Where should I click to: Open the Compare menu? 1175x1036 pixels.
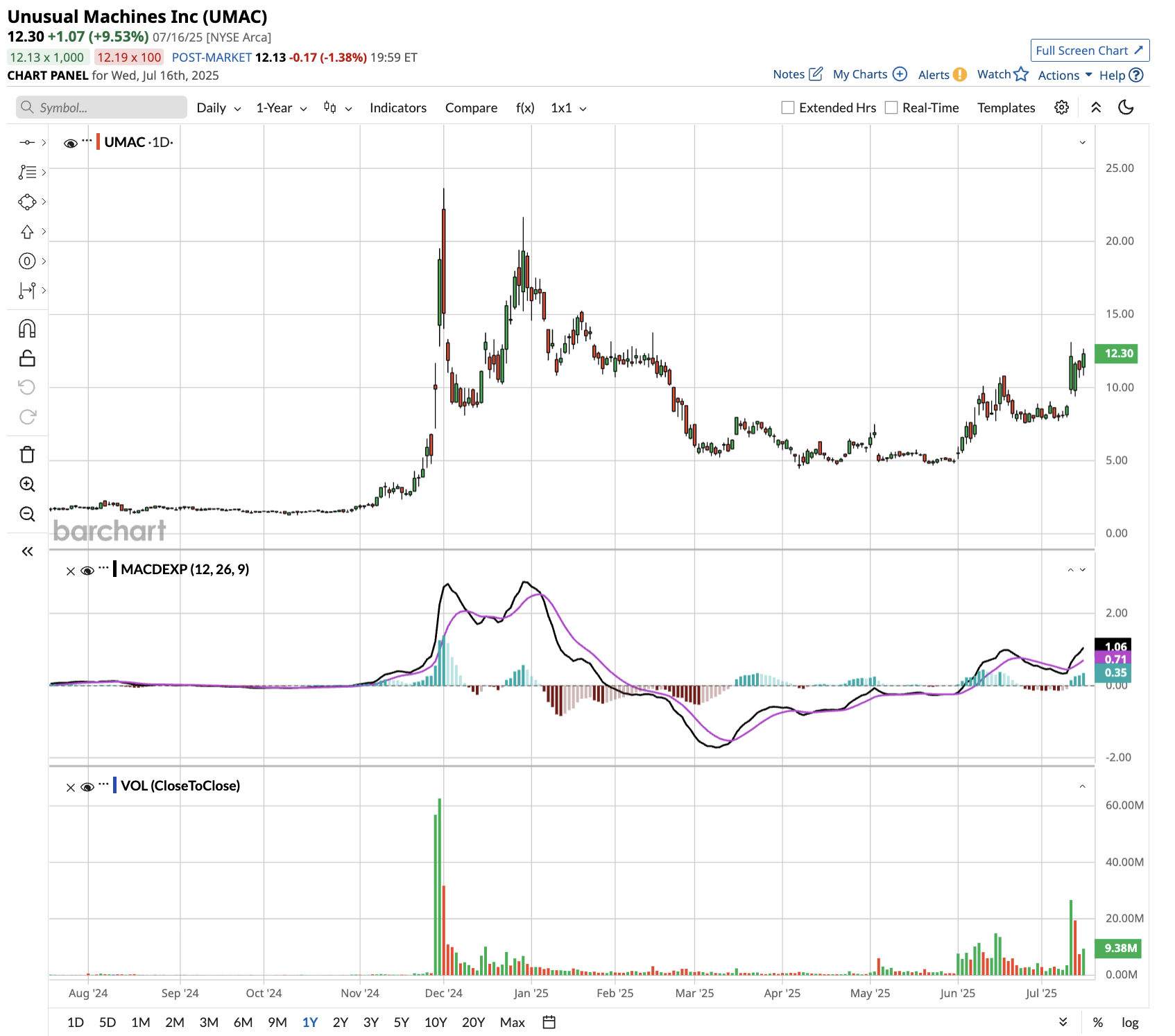(x=471, y=107)
